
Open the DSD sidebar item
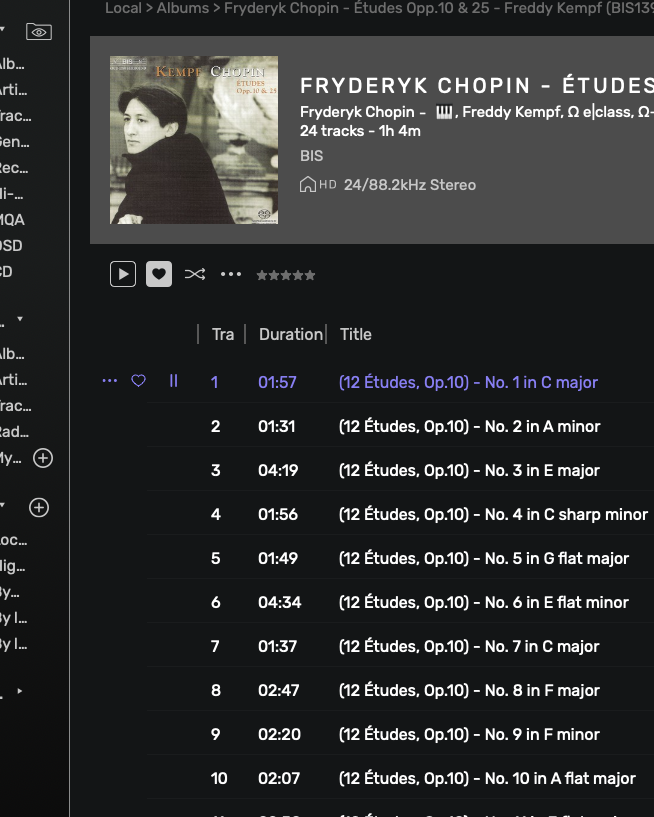click(11, 246)
